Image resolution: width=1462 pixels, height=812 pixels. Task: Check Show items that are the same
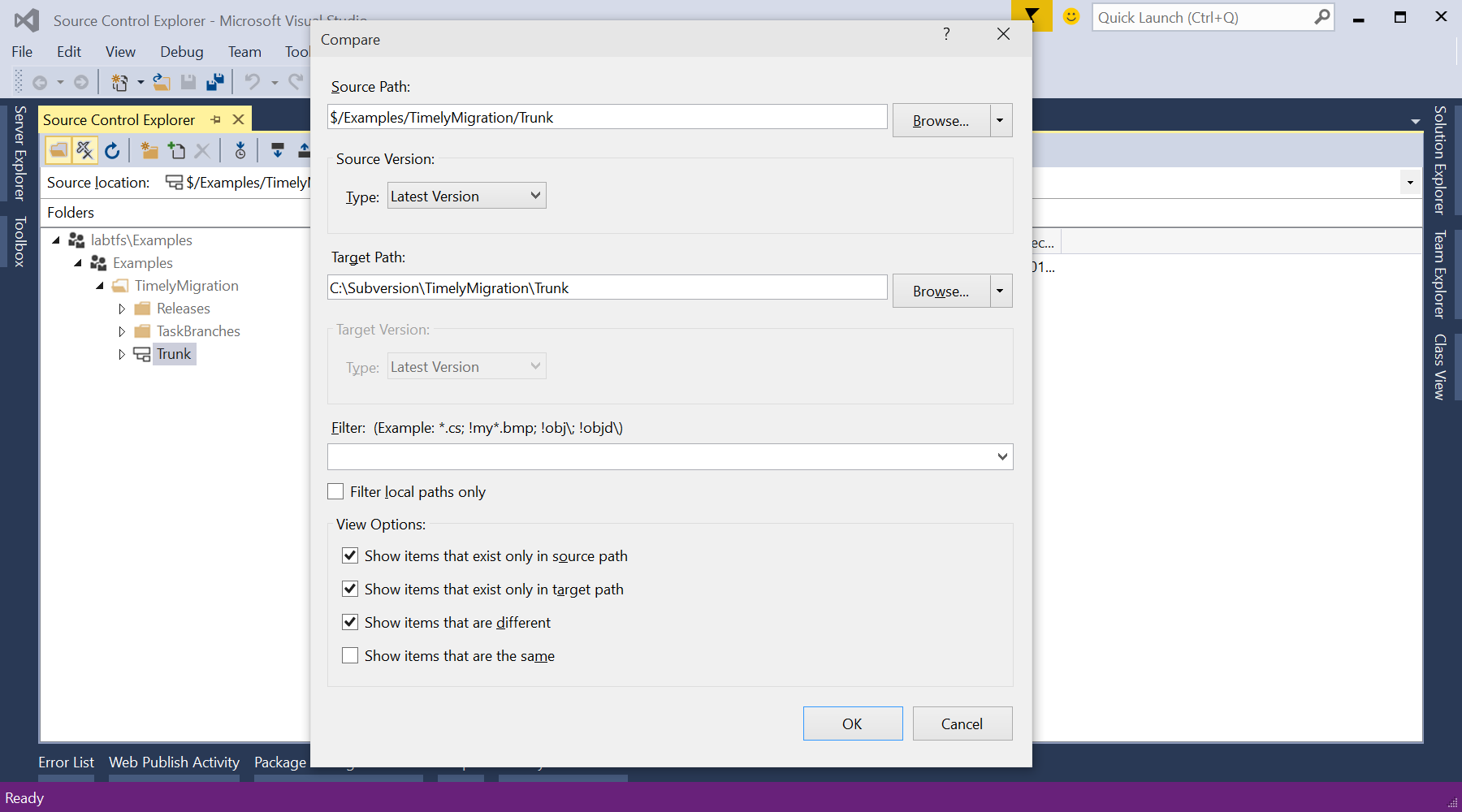point(350,655)
